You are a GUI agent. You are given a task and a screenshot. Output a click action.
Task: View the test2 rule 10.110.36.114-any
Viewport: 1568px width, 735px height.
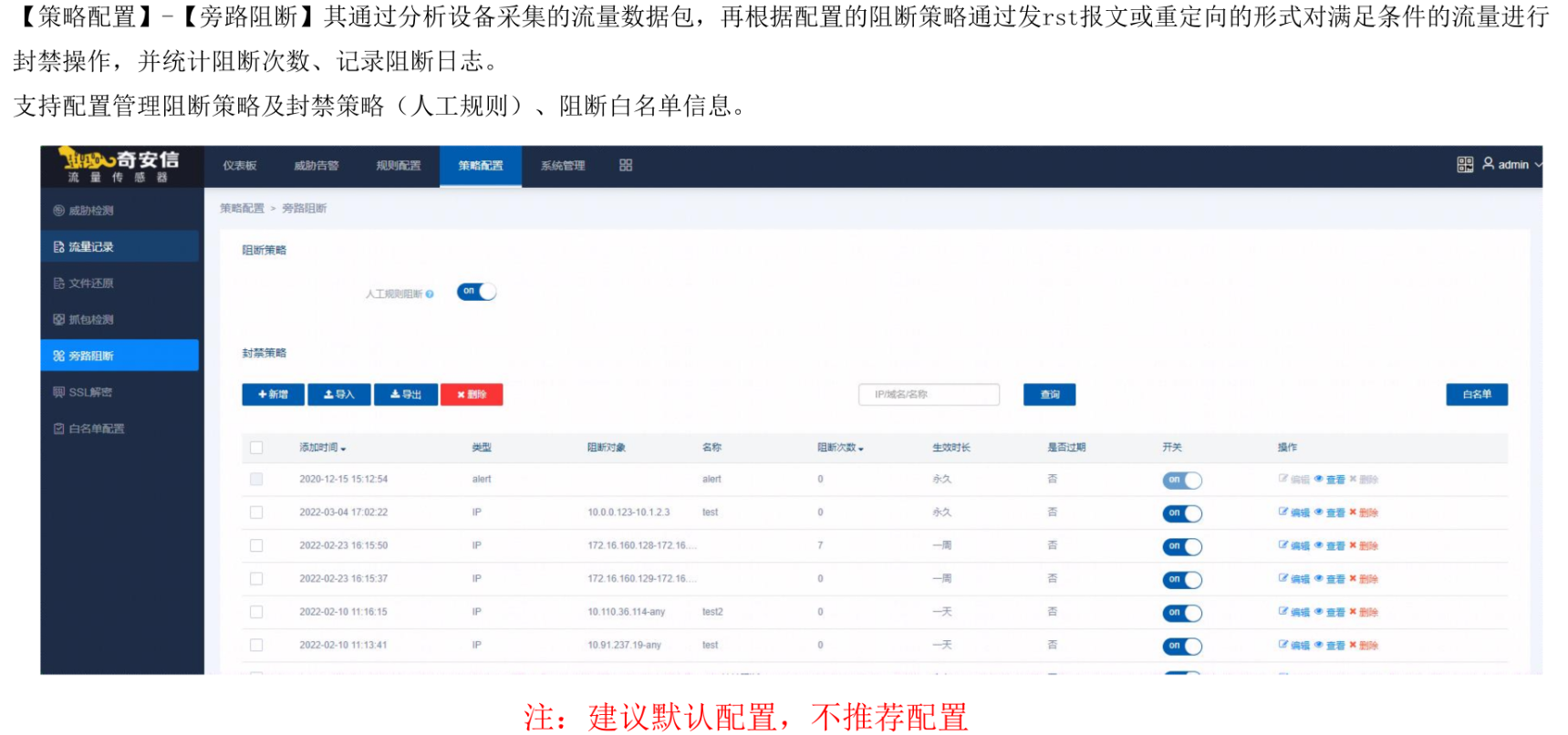[x=1330, y=612]
